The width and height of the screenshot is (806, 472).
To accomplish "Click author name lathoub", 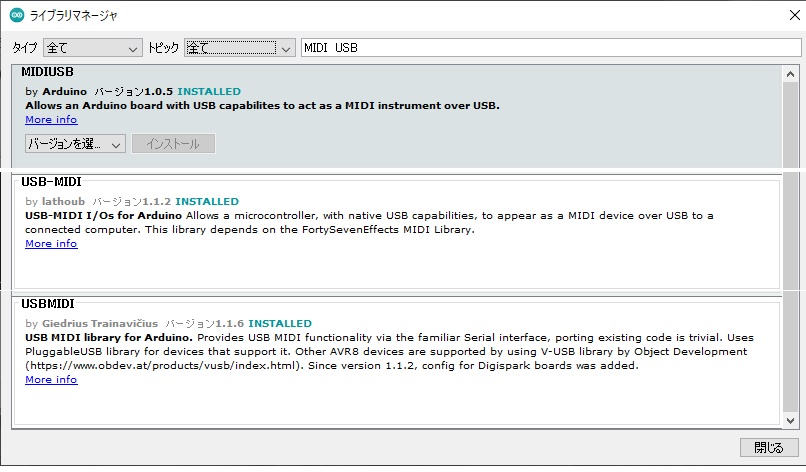I will tap(63, 202).
